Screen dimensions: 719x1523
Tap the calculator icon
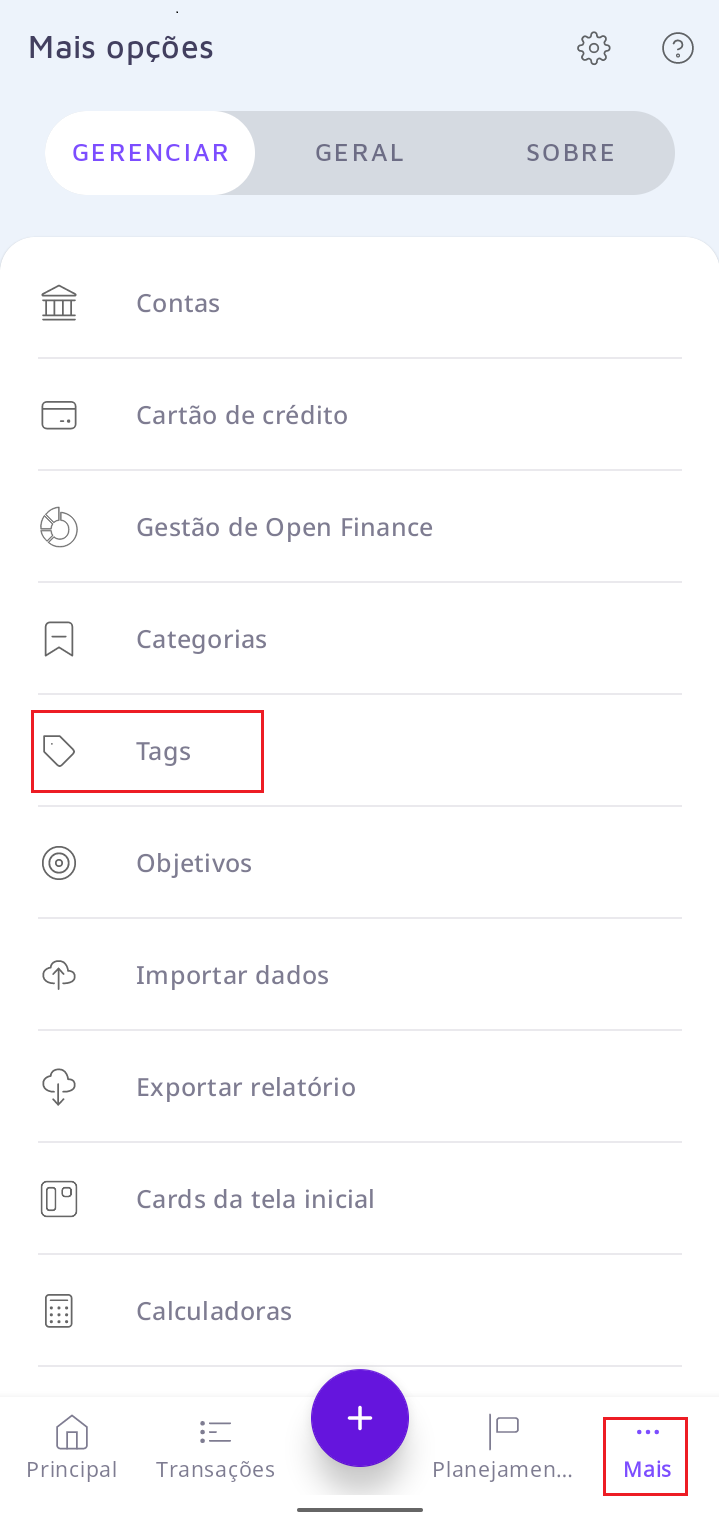pos(59,1311)
